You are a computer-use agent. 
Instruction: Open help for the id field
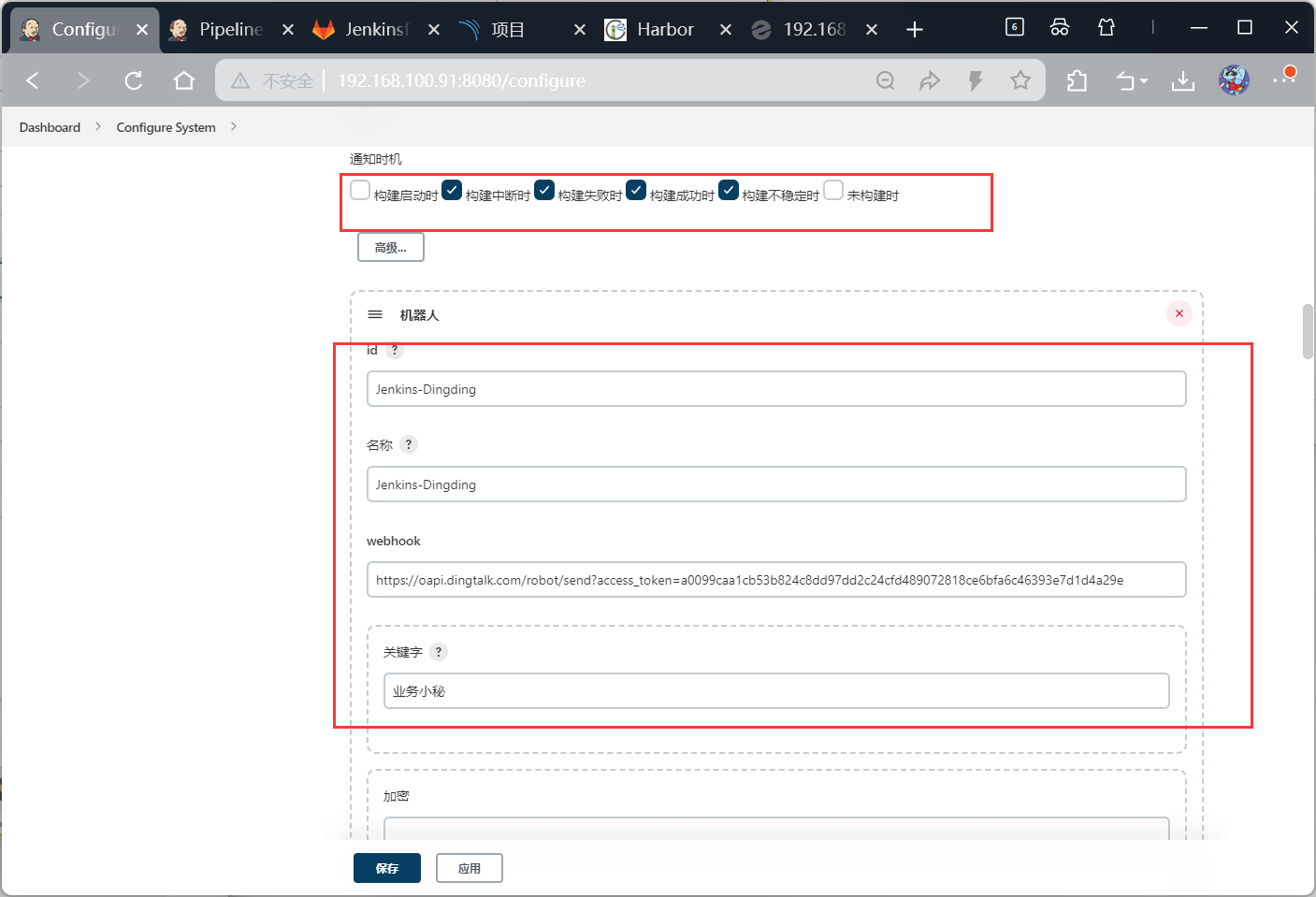[x=395, y=350]
